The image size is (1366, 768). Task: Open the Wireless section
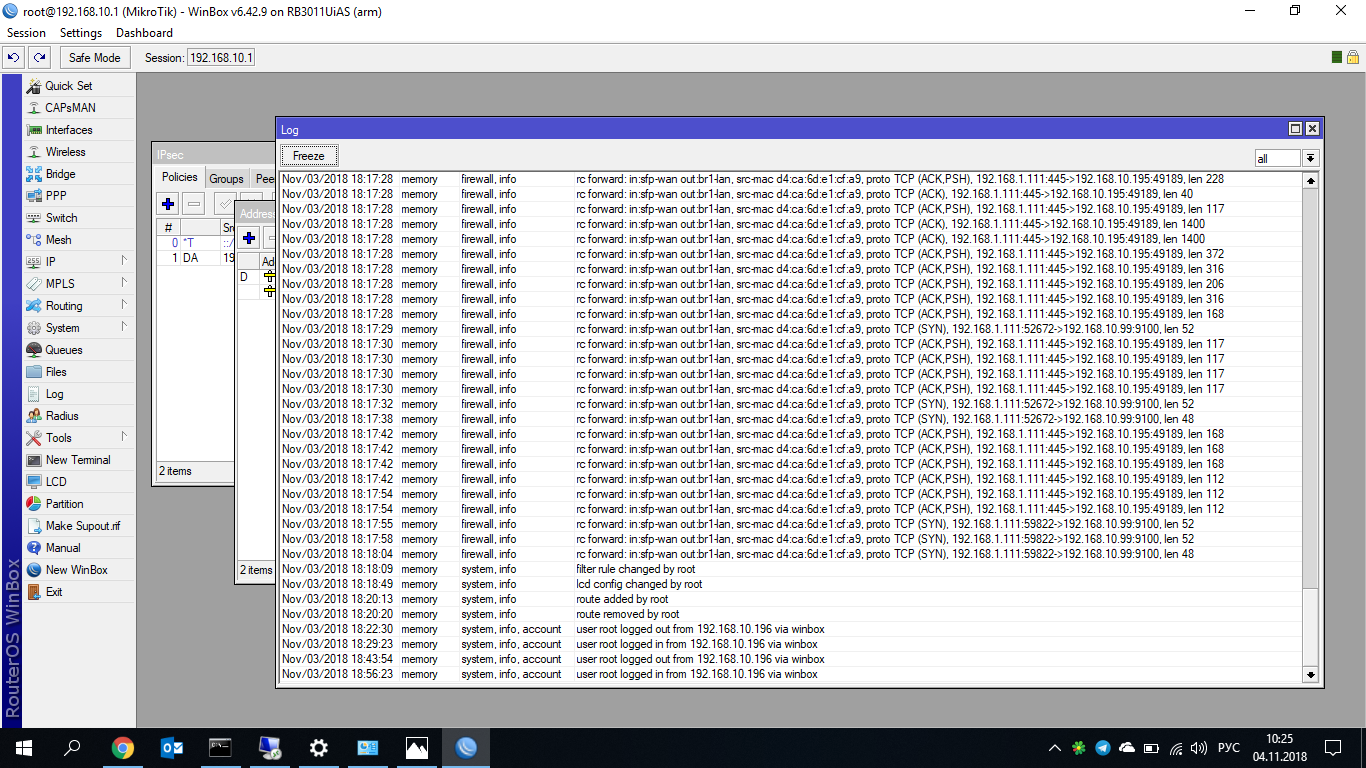[x=79, y=152]
